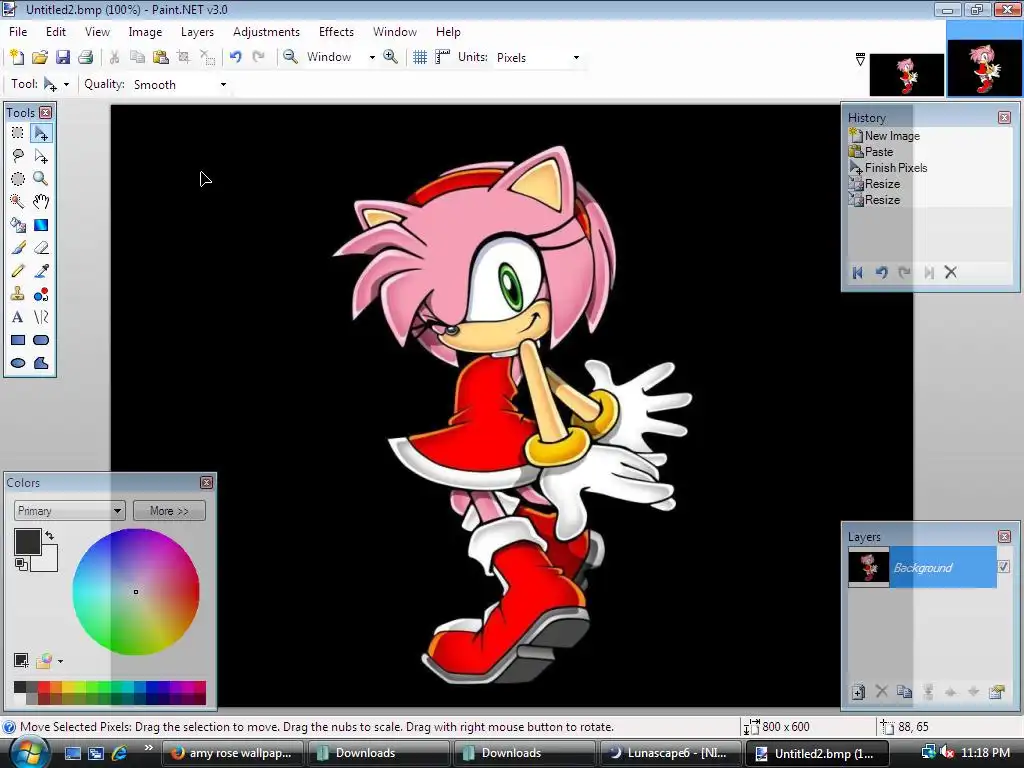
Task: Click the New file toolbar icon
Action: tap(17, 57)
